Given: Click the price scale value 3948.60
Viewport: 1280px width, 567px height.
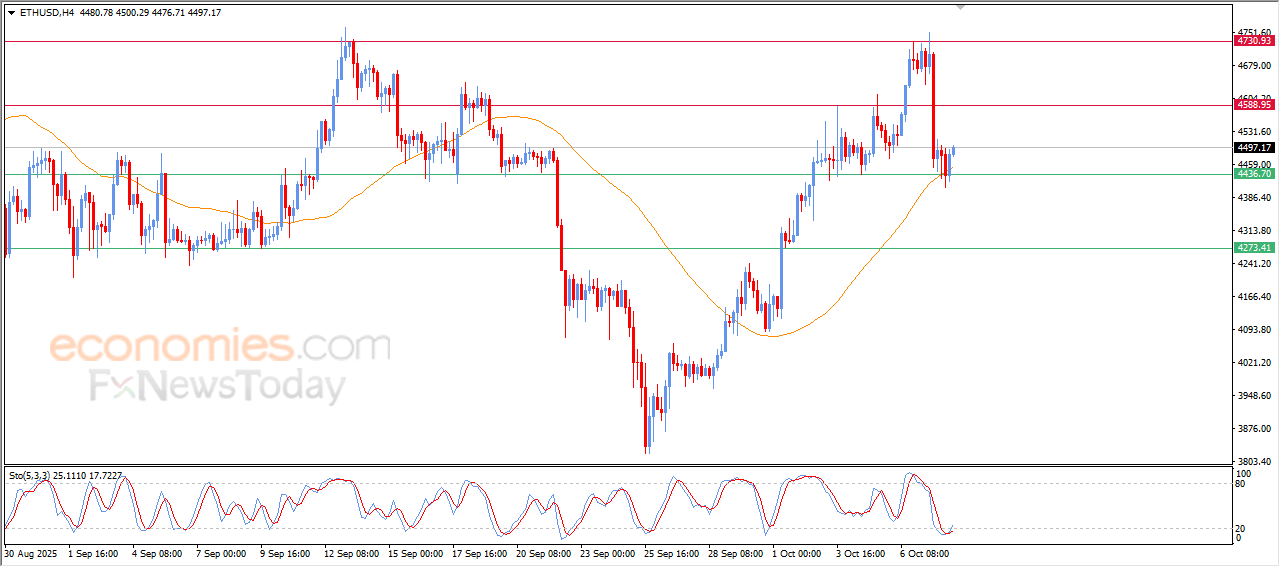Looking at the screenshot, I should coord(1254,395).
